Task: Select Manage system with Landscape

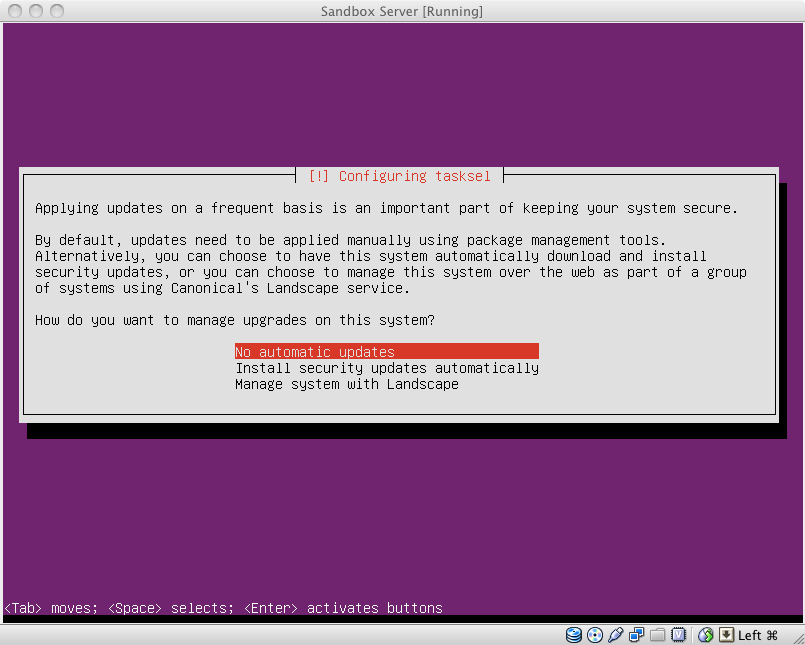Action: [347, 384]
